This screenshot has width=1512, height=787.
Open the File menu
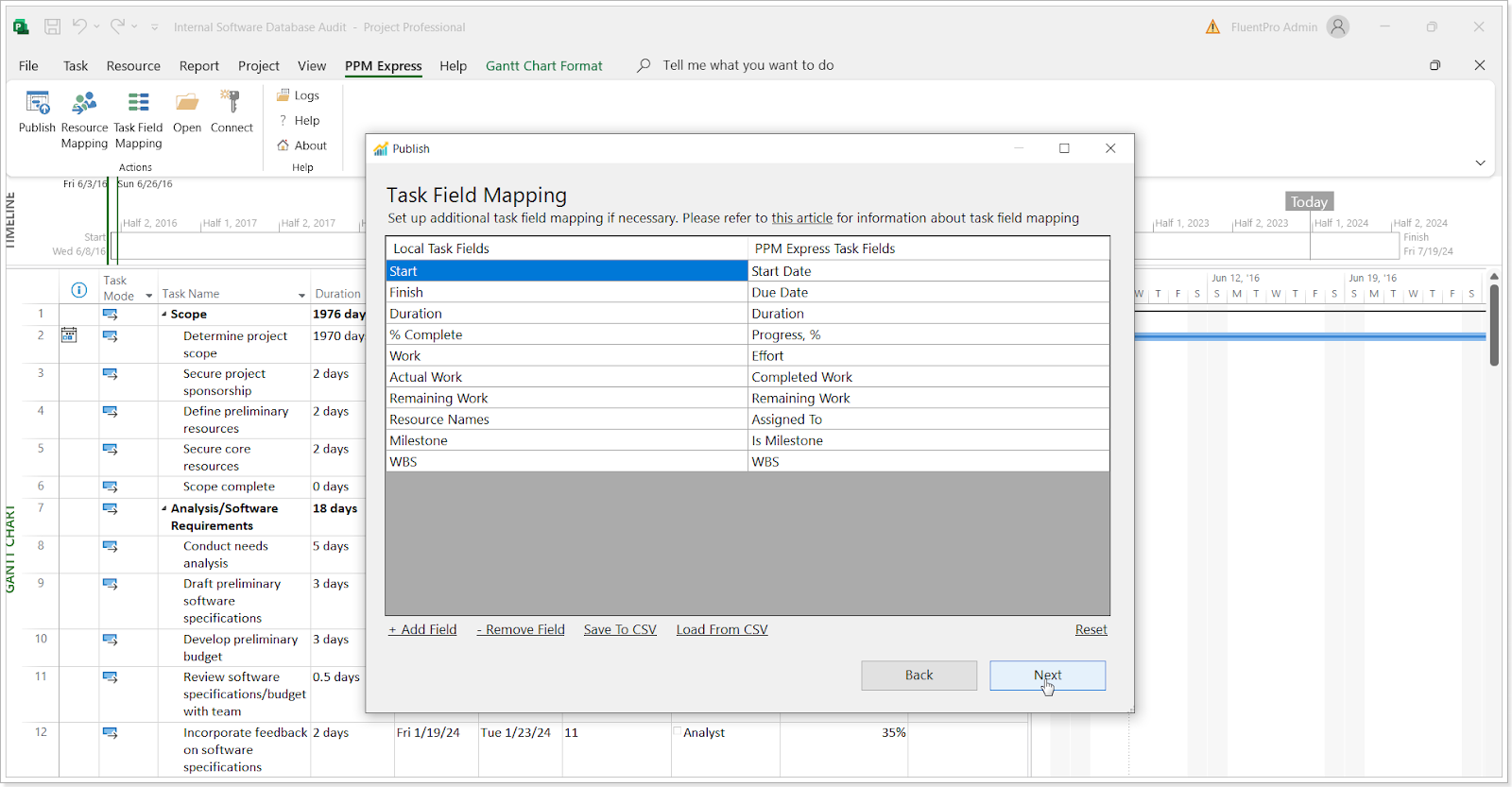[x=28, y=65]
